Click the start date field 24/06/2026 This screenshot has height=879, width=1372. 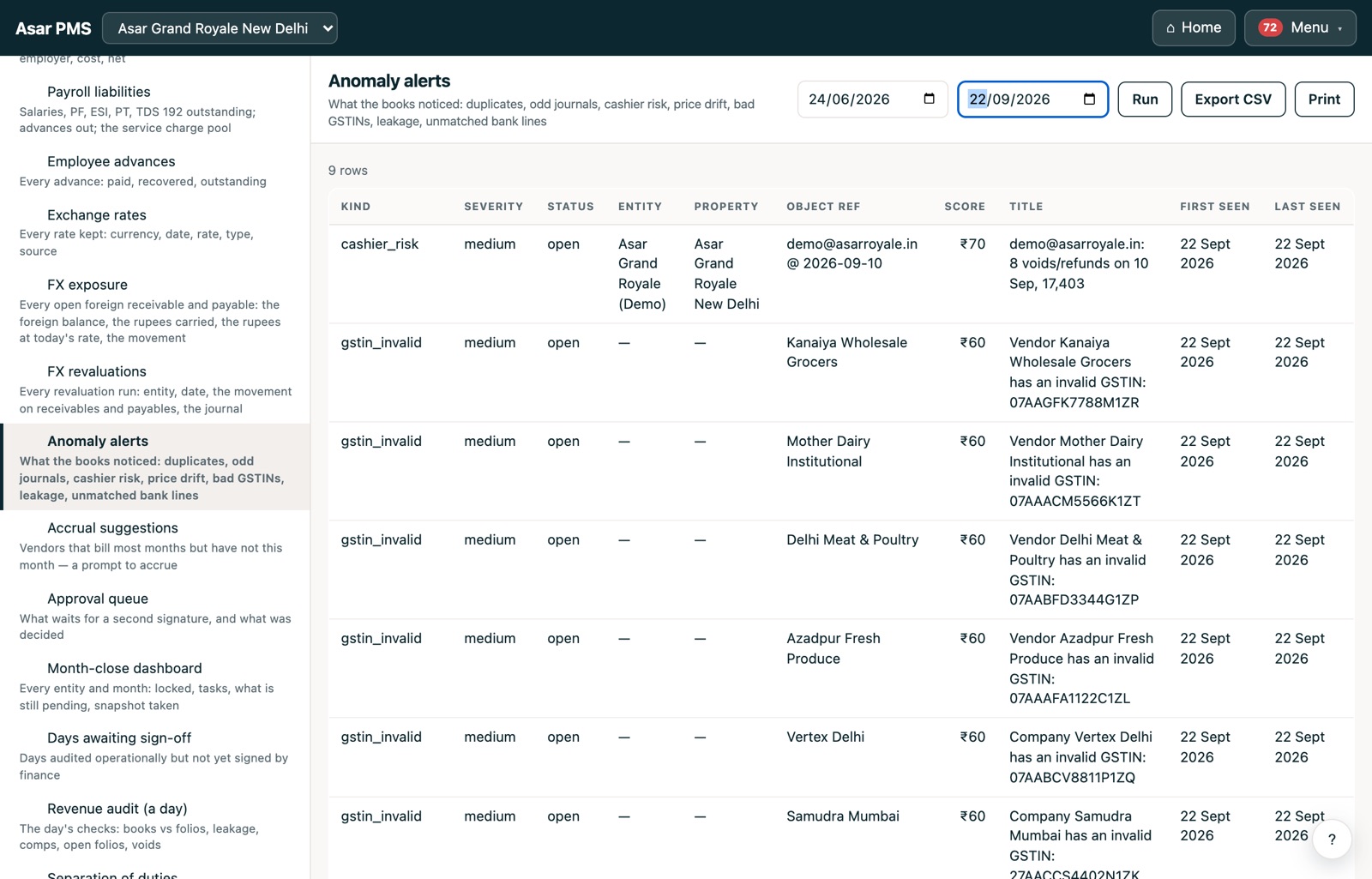pos(872,99)
